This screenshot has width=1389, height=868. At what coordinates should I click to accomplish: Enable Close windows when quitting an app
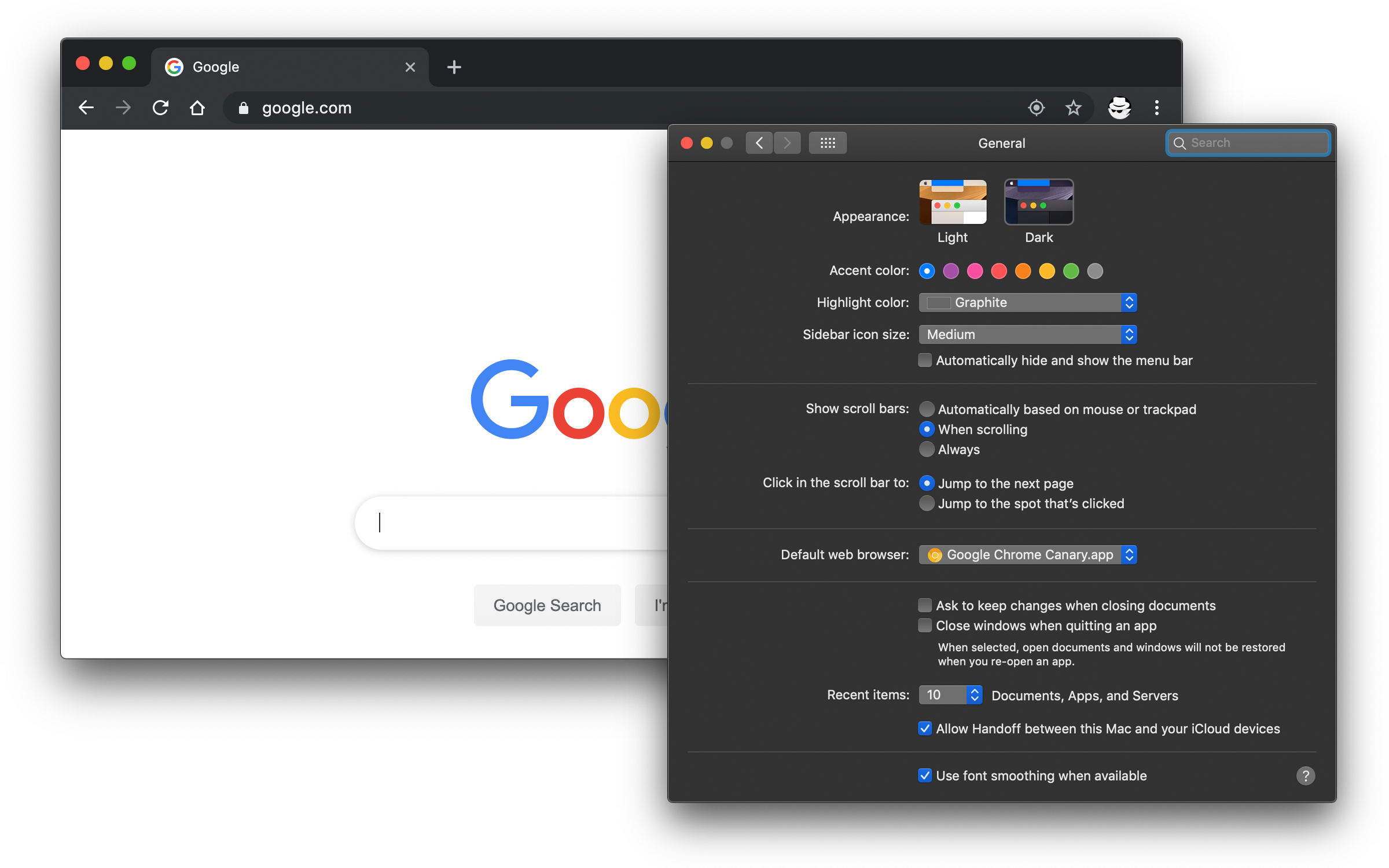pos(925,626)
